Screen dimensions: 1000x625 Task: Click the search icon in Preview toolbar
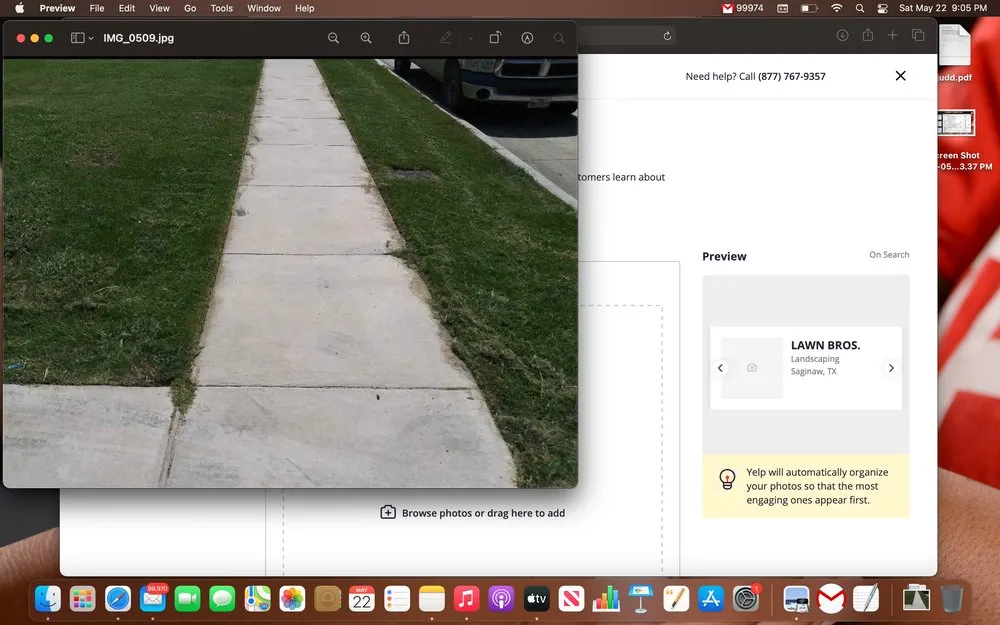point(559,38)
